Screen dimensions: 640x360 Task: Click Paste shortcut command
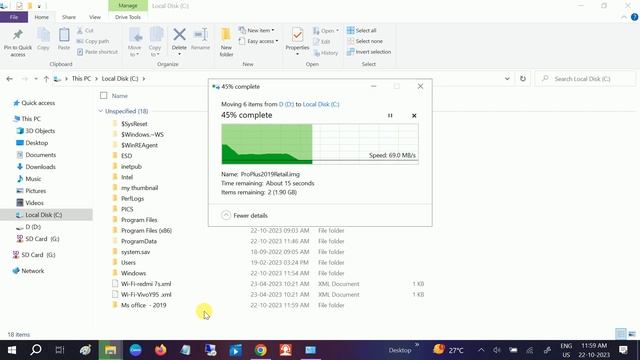point(97,52)
